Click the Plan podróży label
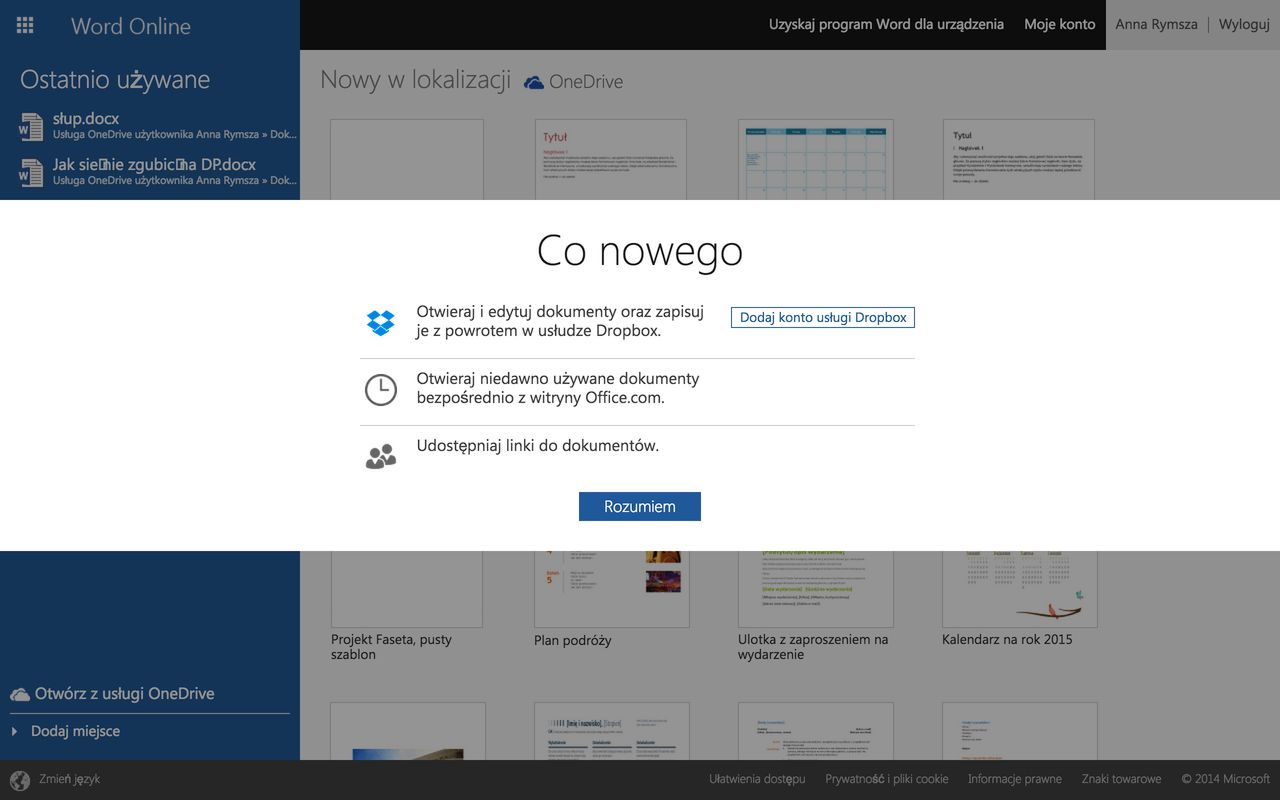This screenshot has height=800, width=1280. coord(573,640)
